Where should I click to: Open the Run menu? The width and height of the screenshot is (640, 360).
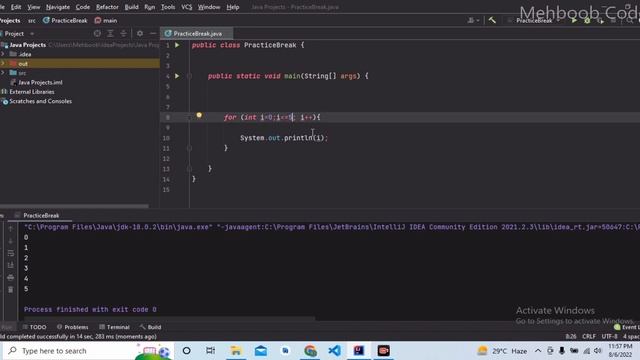pos(150,7)
